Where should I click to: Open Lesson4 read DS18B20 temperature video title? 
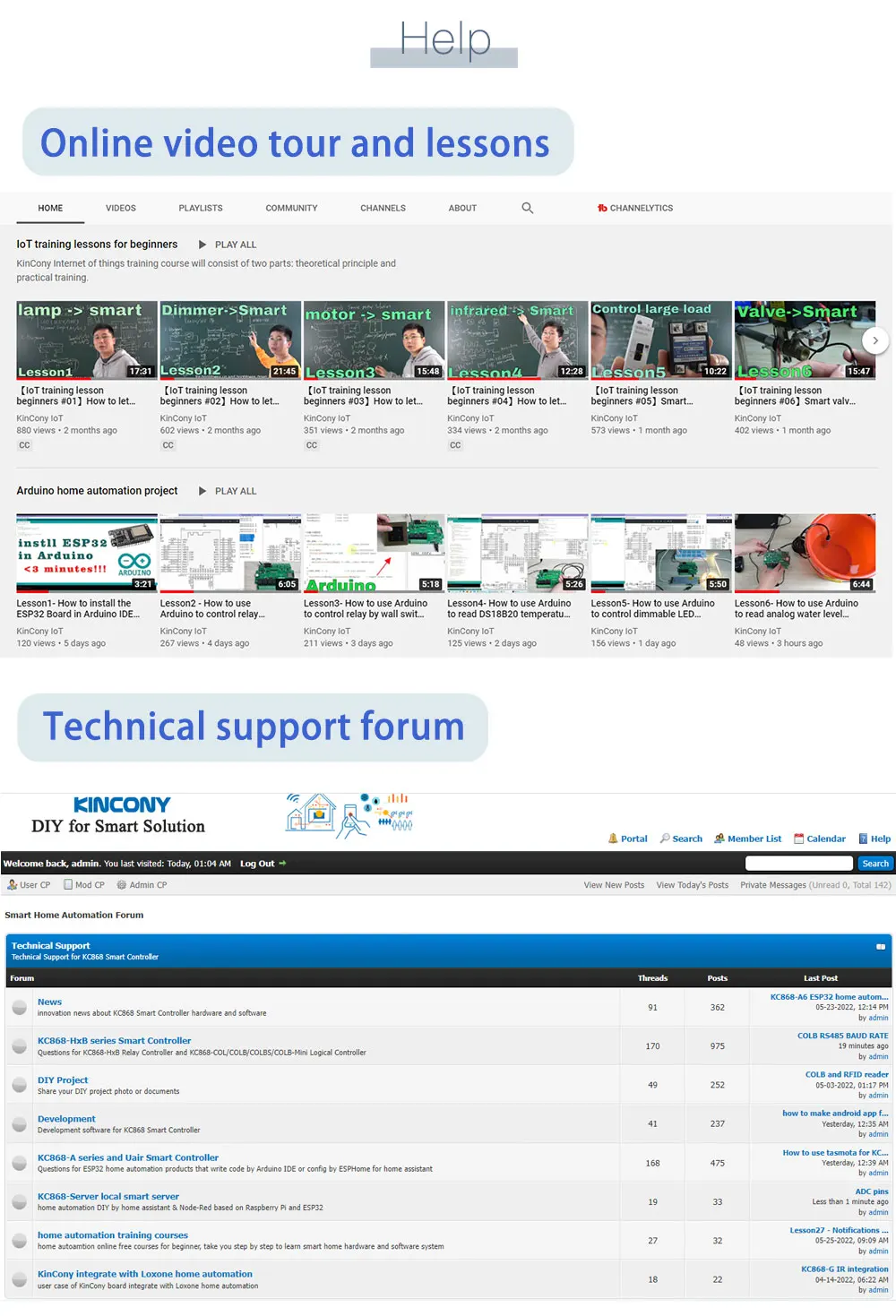(x=509, y=609)
